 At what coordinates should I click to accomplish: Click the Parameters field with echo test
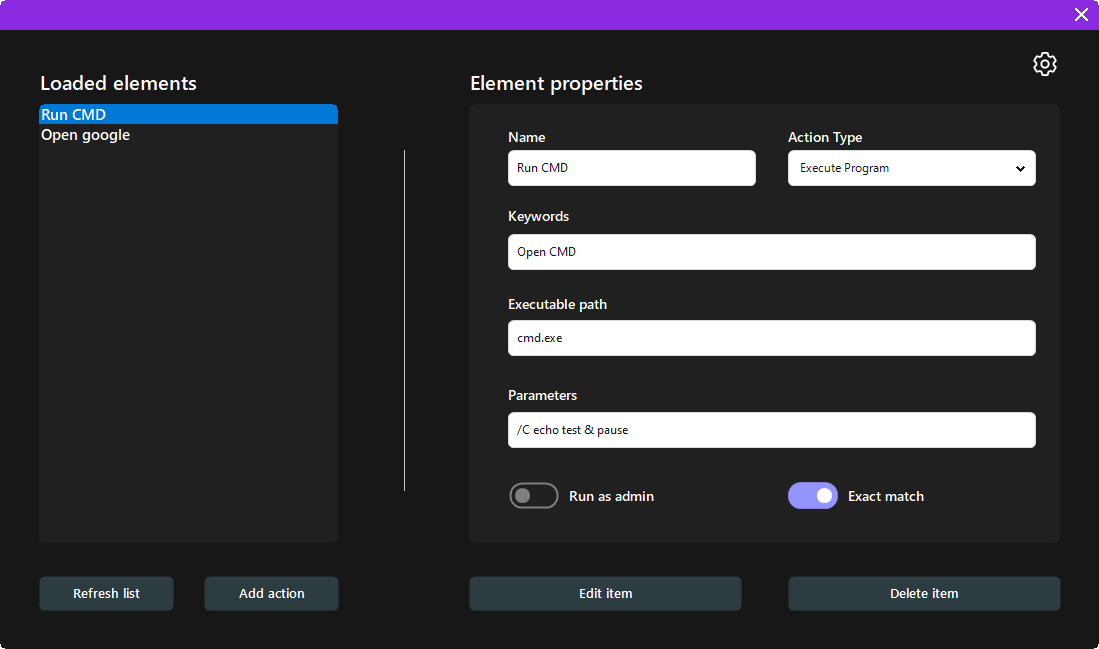pos(771,429)
